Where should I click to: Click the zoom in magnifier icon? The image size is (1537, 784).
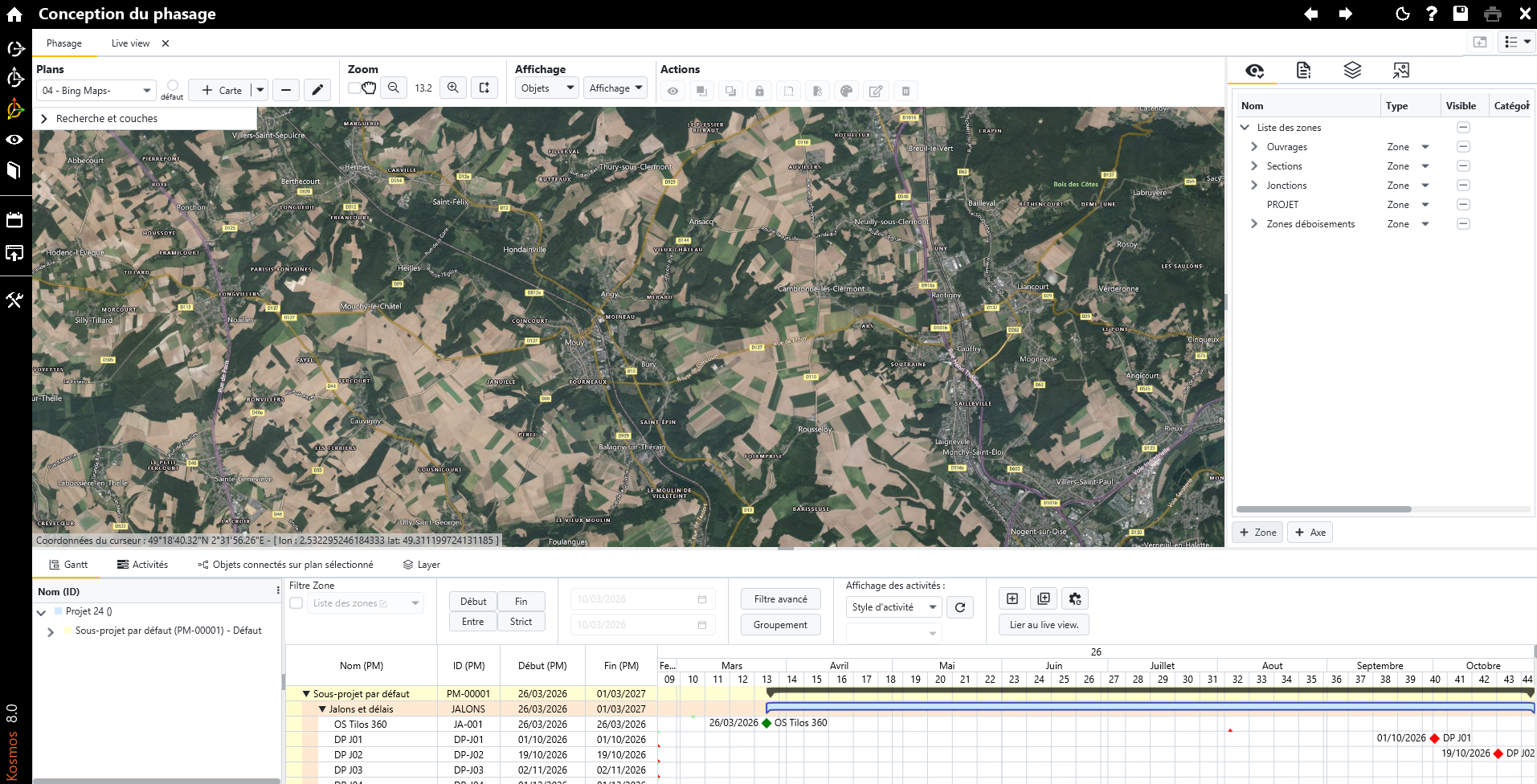coord(453,88)
